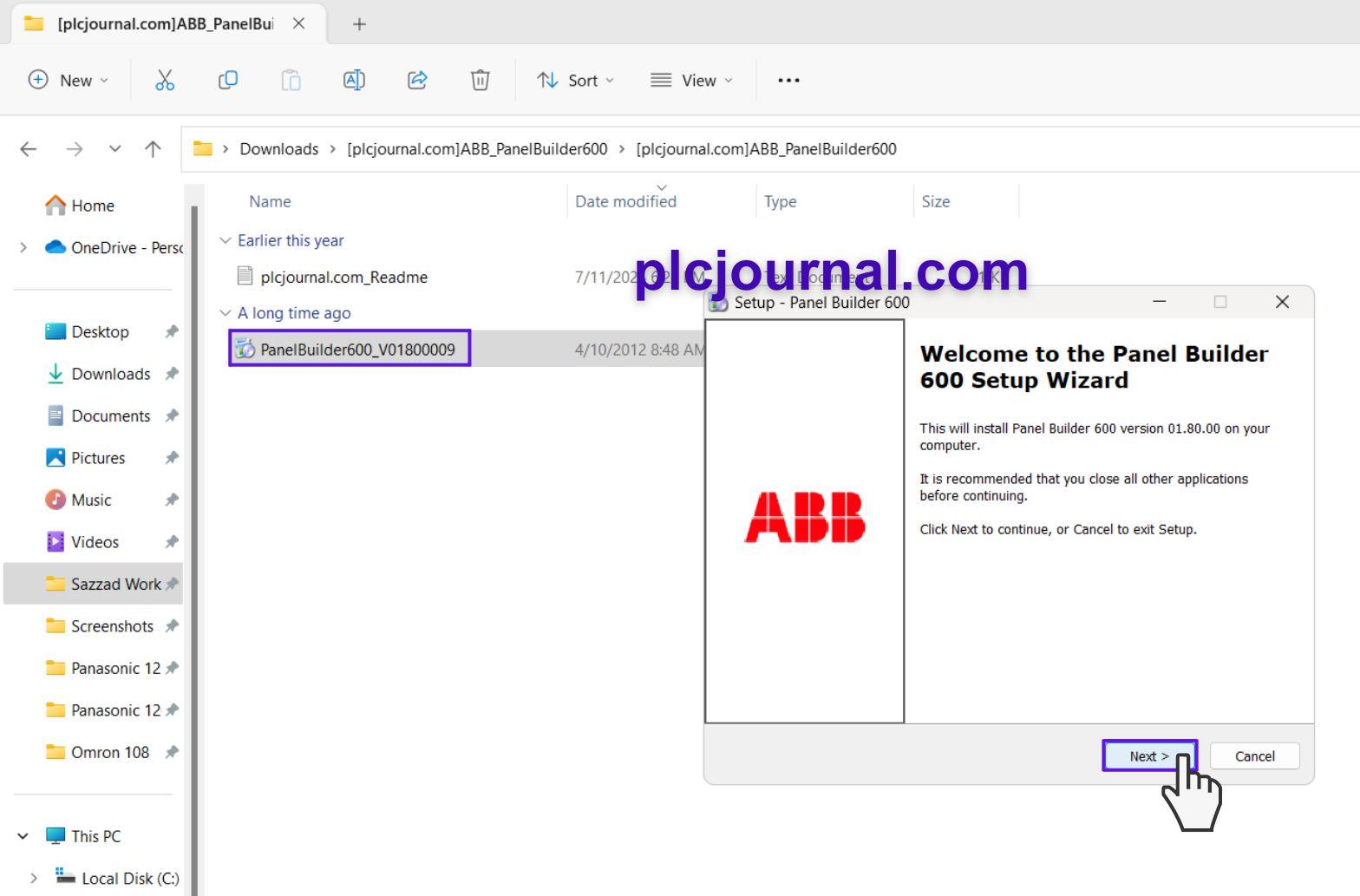
Task: Click the PanelBuilder600 installer file icon
Action: pos(245,349)
